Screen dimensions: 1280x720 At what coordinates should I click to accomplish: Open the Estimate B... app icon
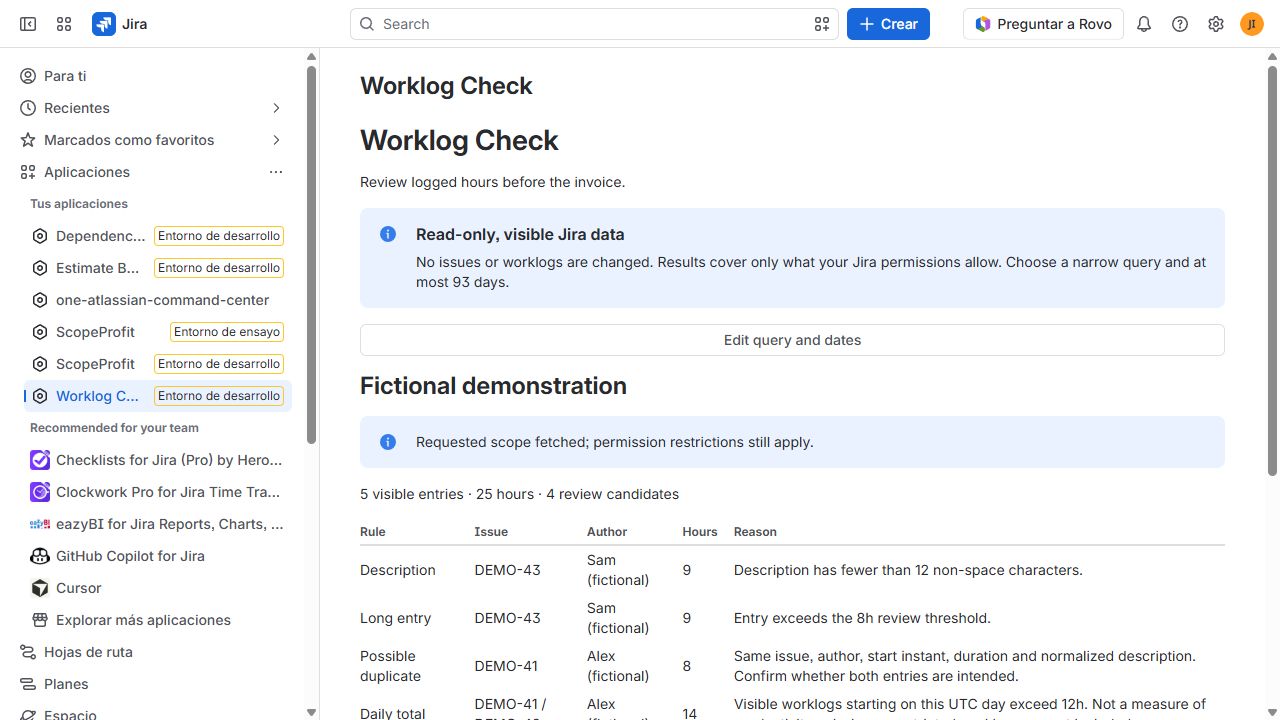click(x=40, y=268)
